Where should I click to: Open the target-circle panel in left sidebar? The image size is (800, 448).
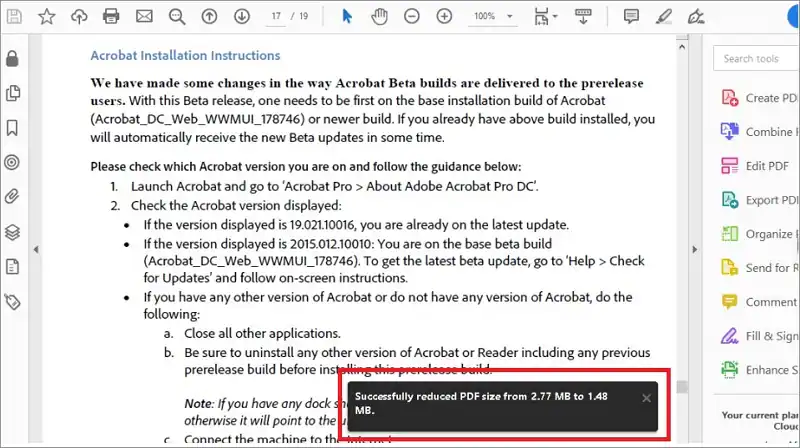coord(12,162)
